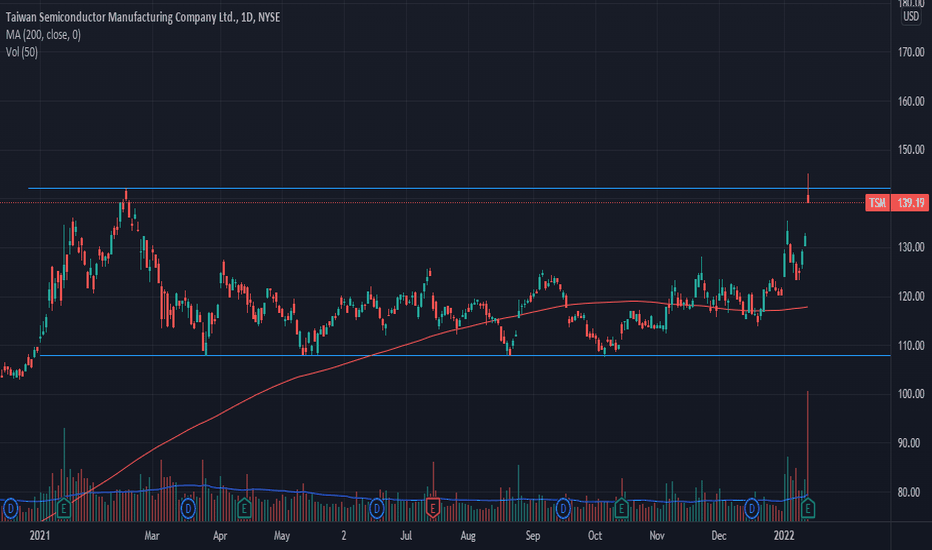Click the Dec label on time axis
This screenshot has height=550, width=932.
coord(719,536)
